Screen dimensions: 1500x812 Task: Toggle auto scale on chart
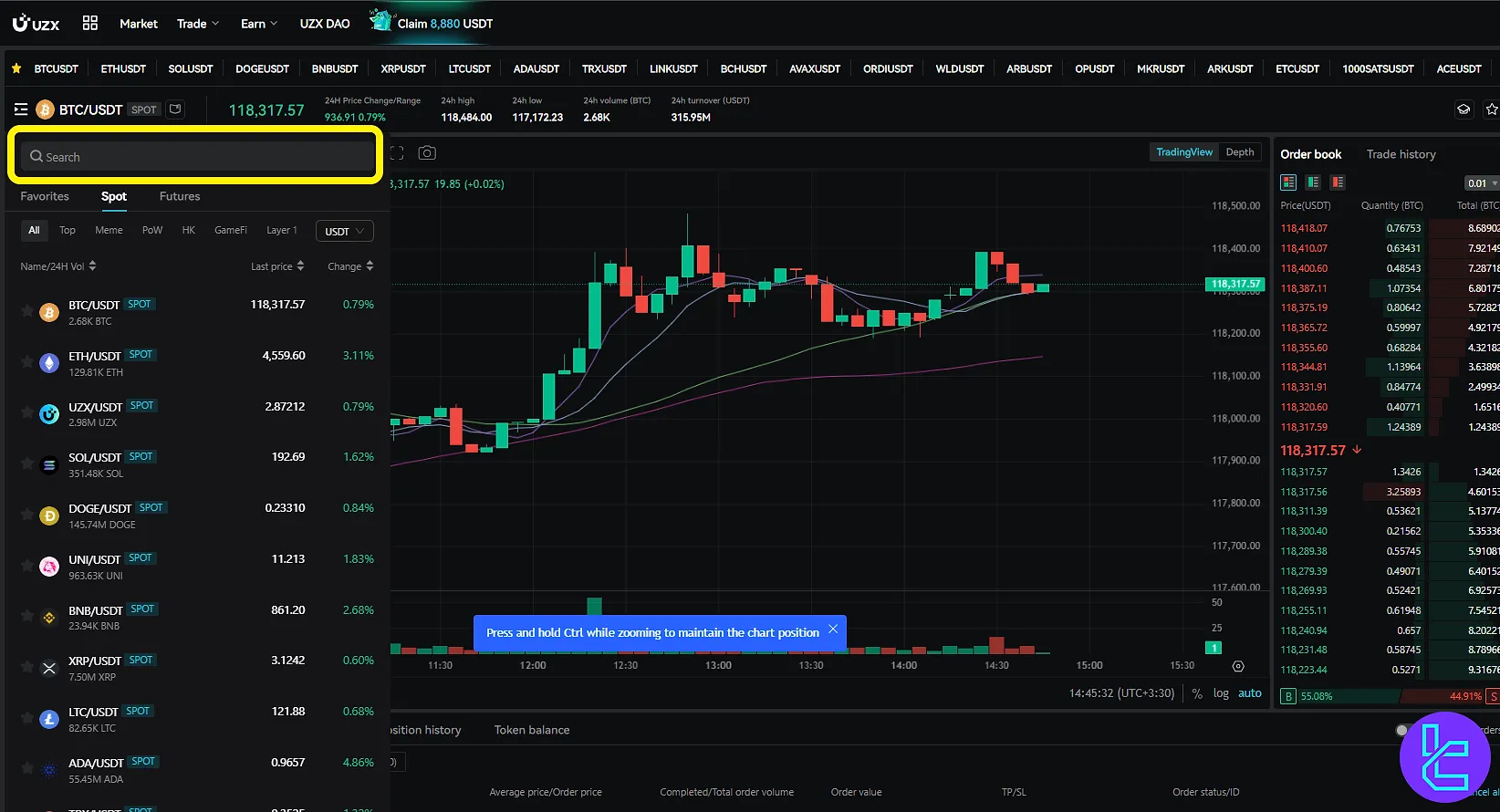1250,693
